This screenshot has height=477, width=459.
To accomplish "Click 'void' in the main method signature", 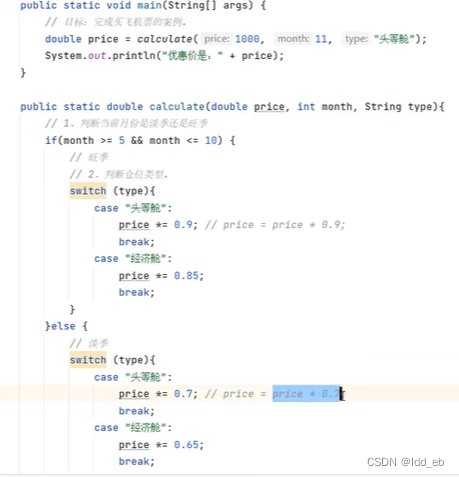I will pos(119,6).
